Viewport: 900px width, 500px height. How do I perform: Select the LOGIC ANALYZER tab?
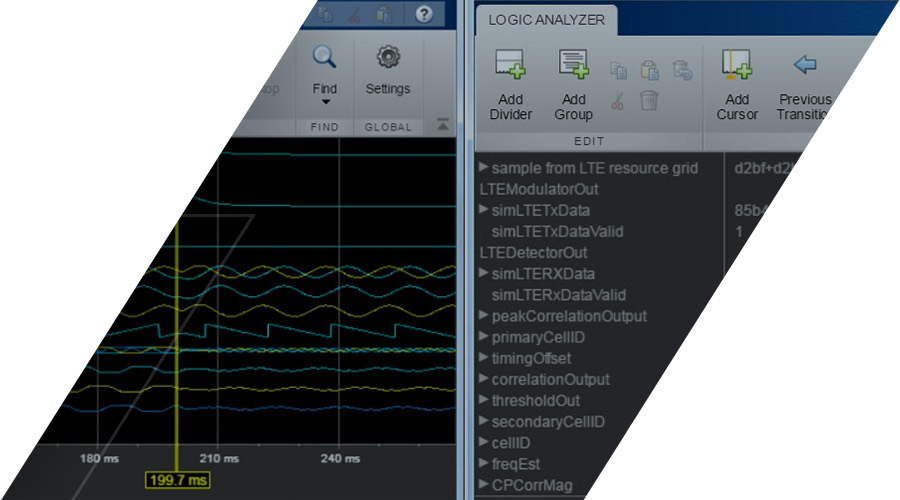coord(546,20)
